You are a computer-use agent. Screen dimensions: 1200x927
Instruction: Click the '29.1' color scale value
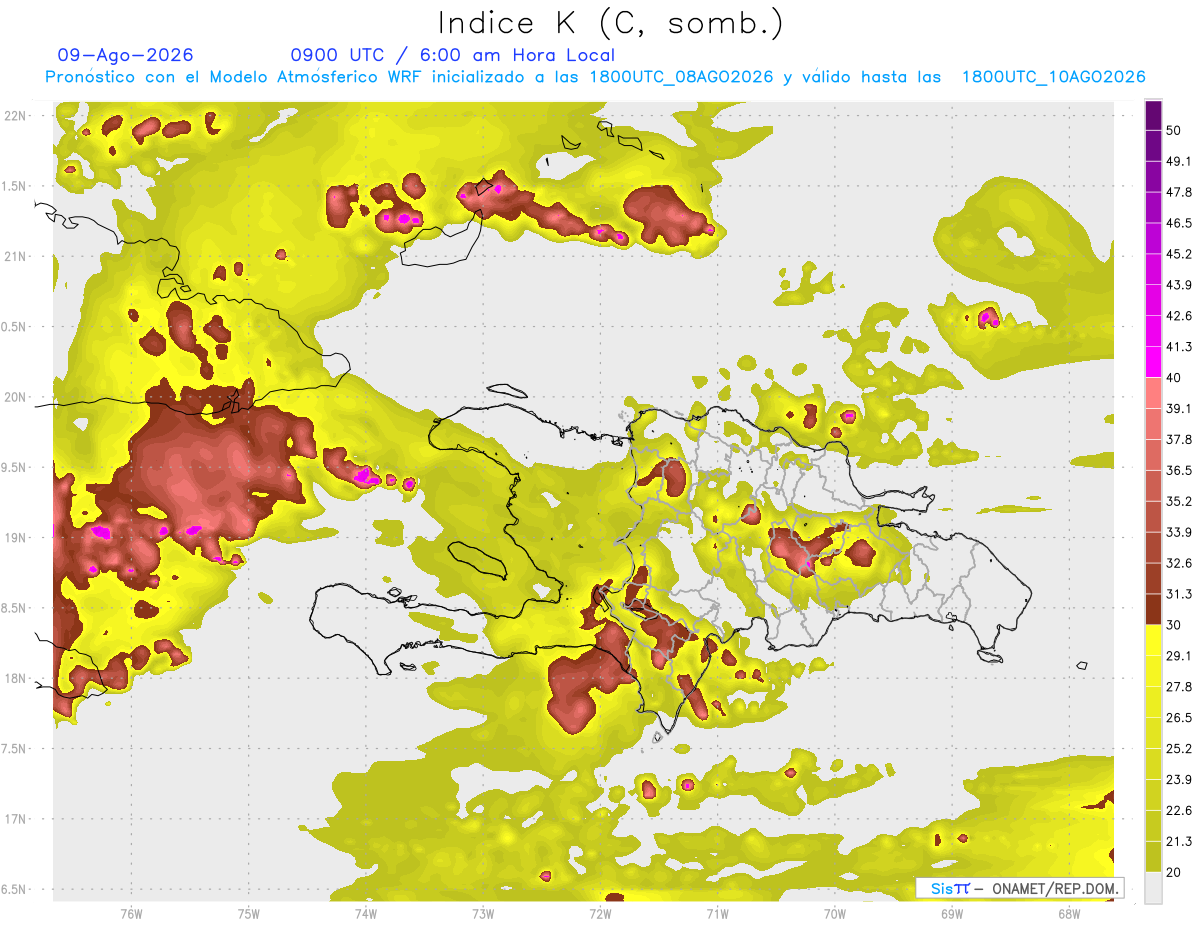pos(1179,655)
